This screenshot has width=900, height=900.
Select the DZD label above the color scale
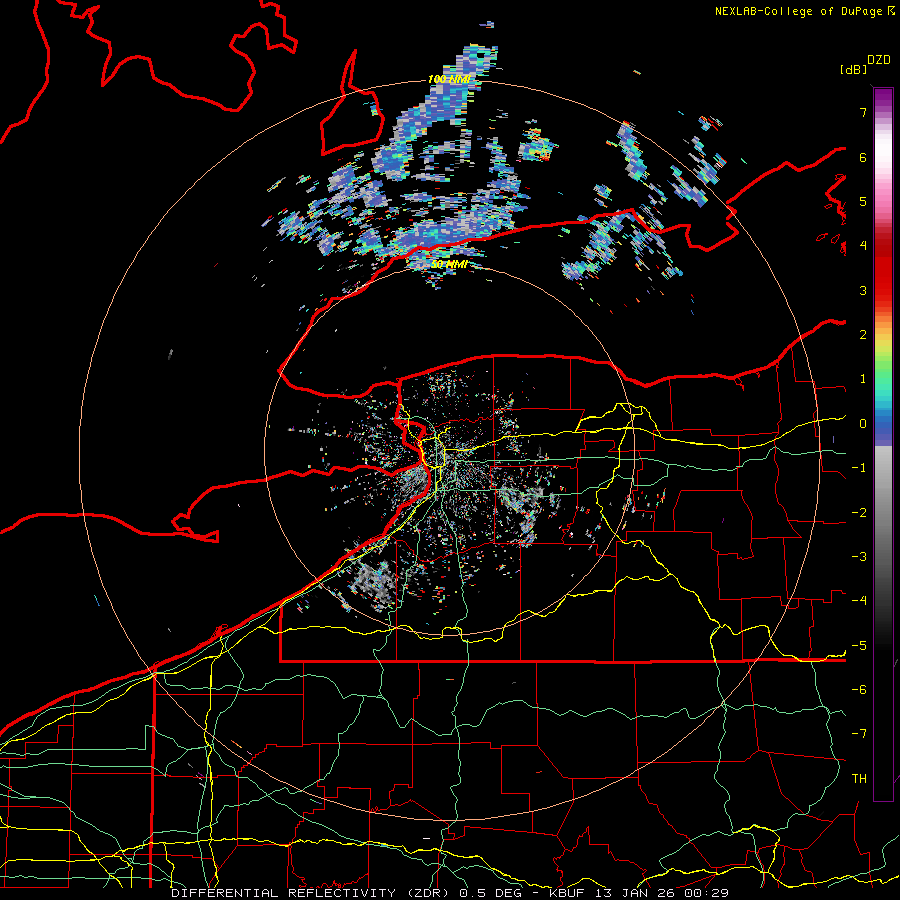coord(879,60)
